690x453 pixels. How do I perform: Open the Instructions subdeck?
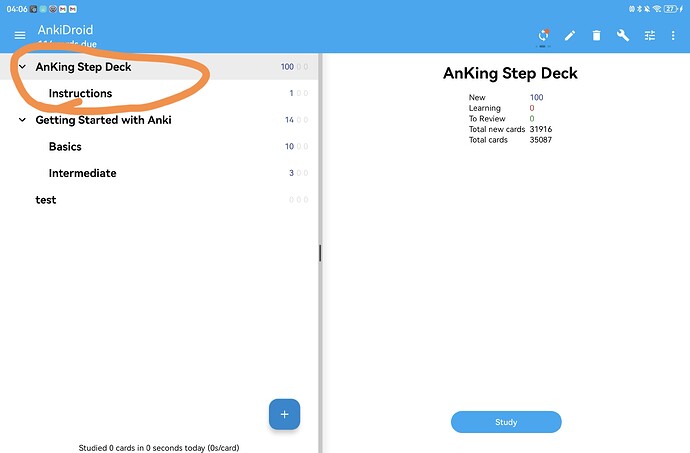pos(158,93)
